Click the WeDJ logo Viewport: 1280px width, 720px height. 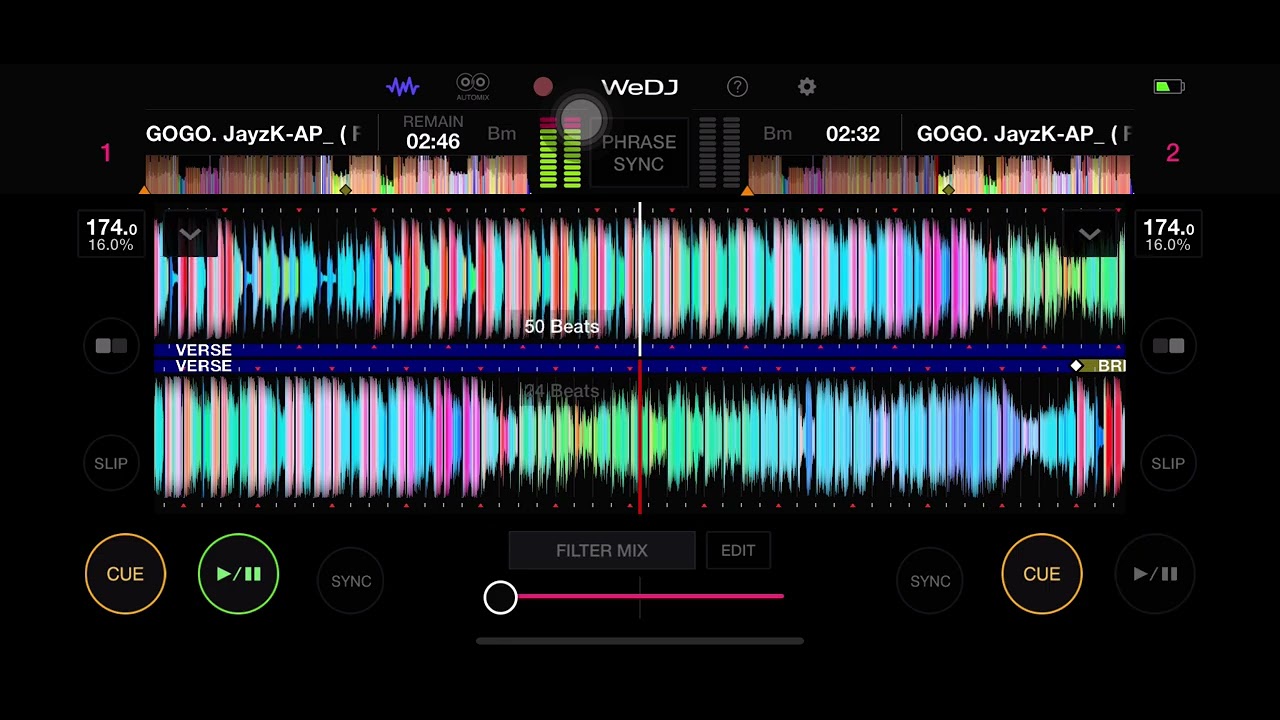[x=640, y=87]
